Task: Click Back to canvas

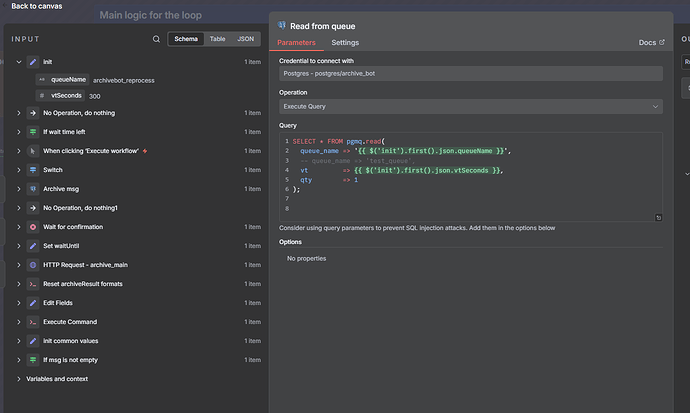Action: click(x=40, y=6)
